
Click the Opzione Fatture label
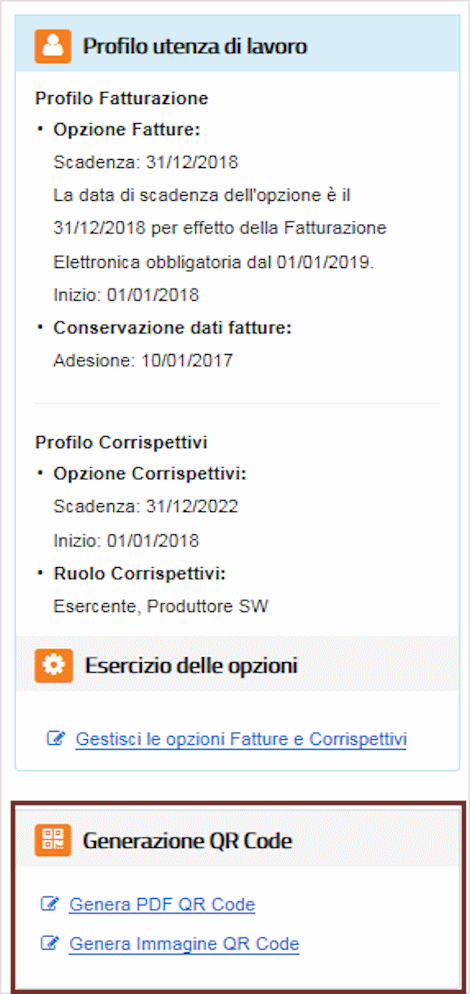[x=127, y=131]
